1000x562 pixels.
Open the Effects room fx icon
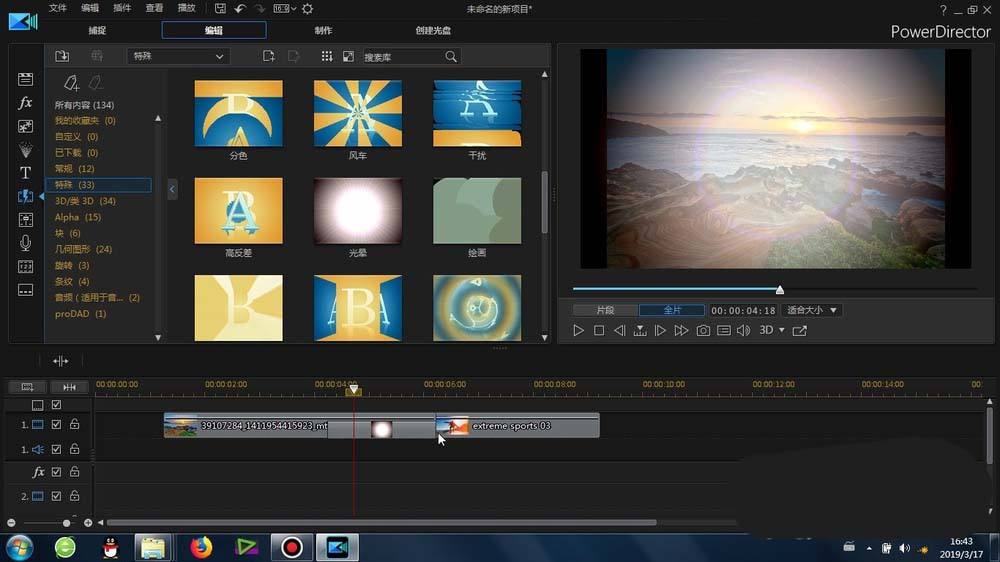pyautogui.click(x=26, y=103)
